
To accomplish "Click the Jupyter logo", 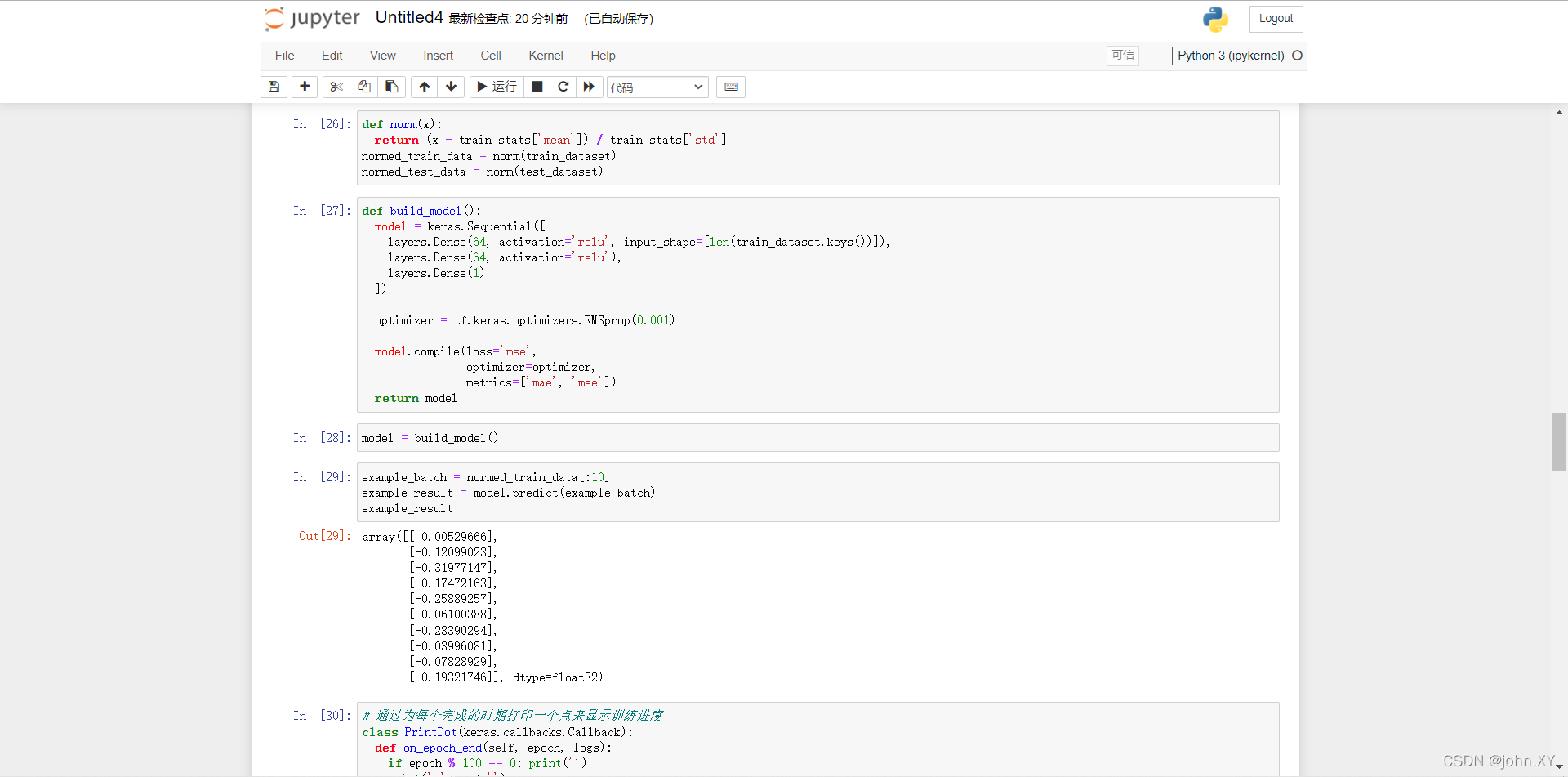I will (x=312, y=18).
